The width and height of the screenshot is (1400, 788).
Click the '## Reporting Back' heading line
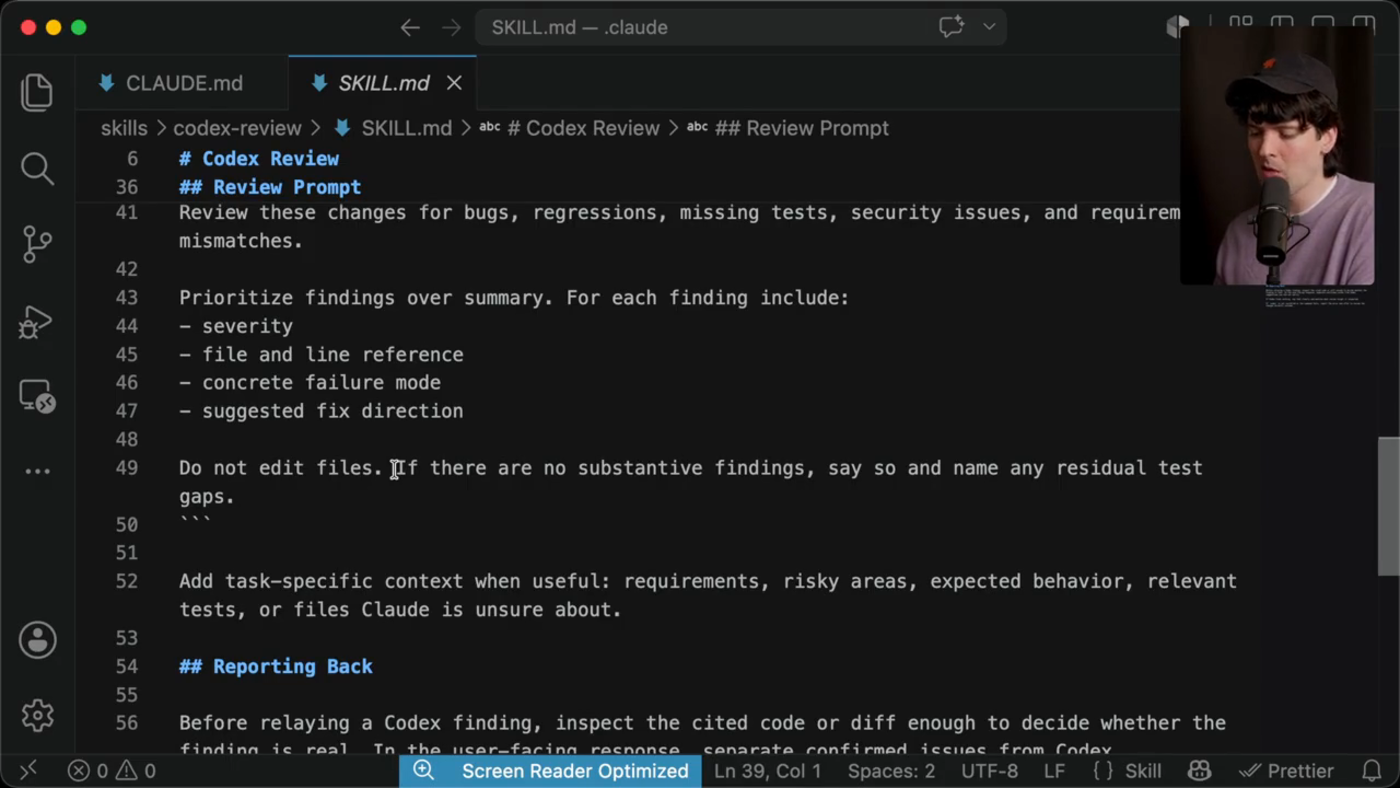(276, 666)
